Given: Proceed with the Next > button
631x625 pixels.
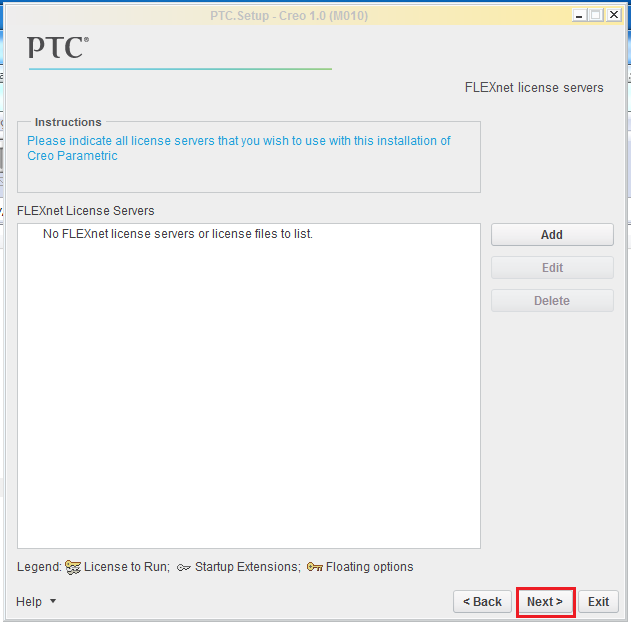Looking at the screenshot, I should 545,602.
